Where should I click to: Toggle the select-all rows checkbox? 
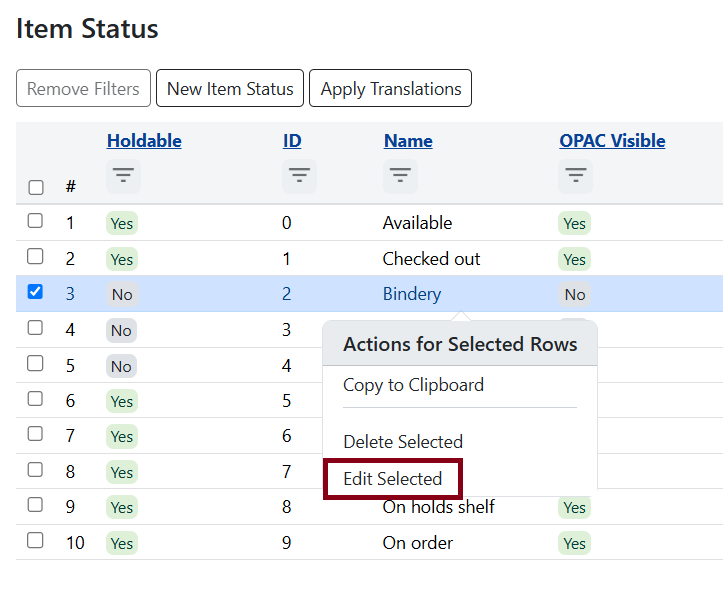[x=36, y=187]
